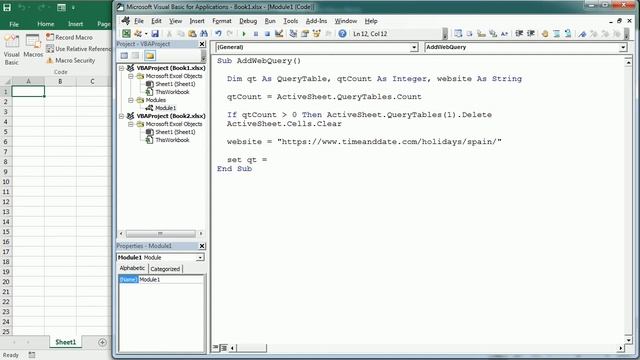Select the Sheet1 tab in Excel
This screenshot has height=360, width=640.
click(65, 342)
